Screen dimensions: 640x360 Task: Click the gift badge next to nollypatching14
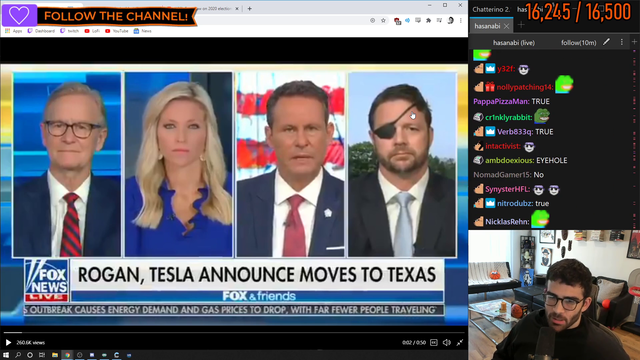490,87
